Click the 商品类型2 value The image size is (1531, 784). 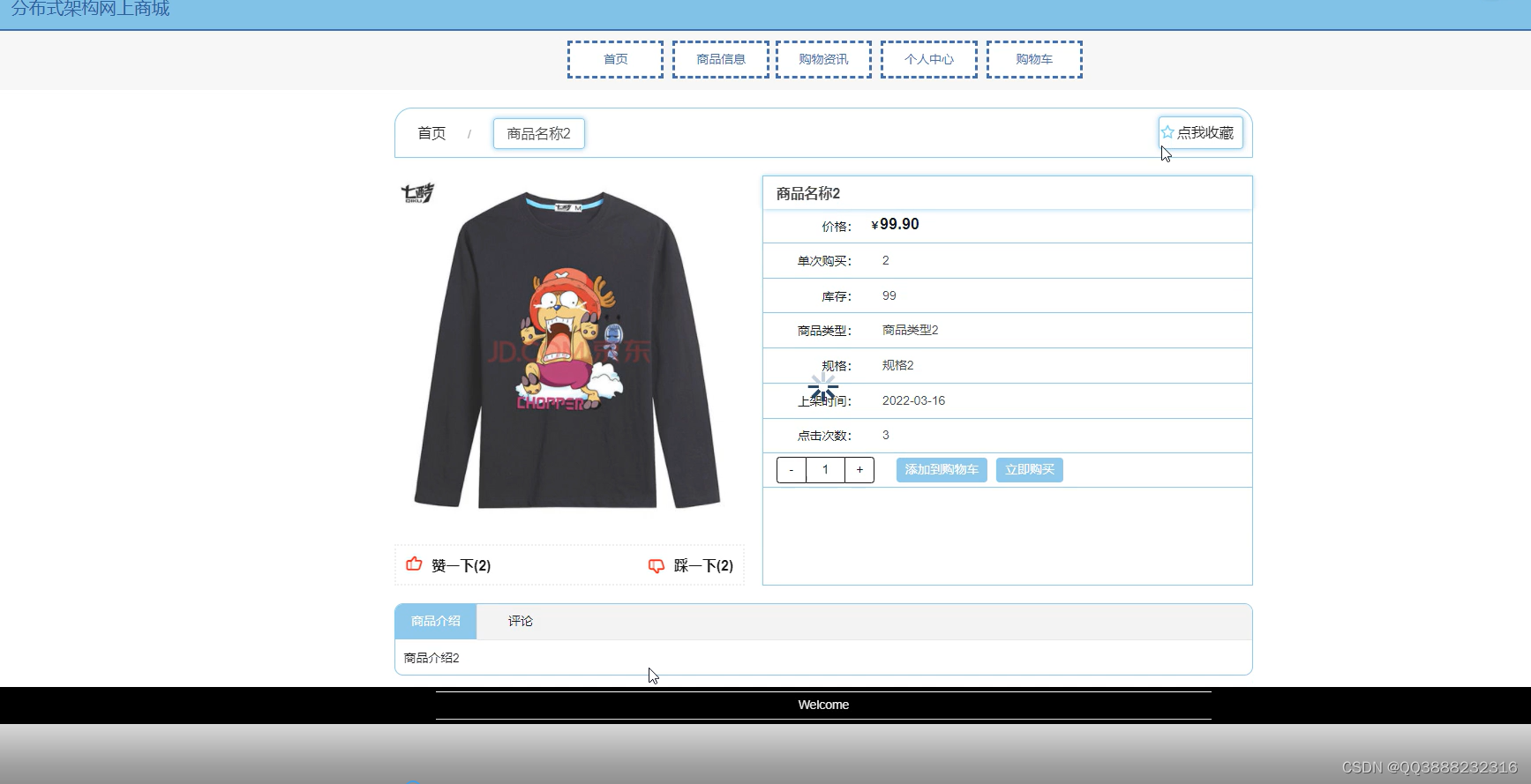[910, 330]
